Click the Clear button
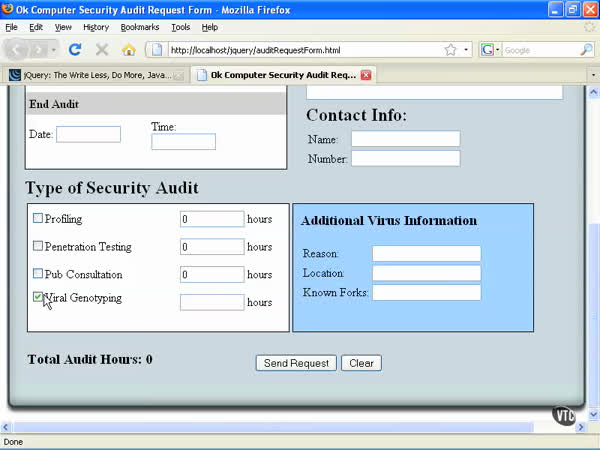 tap(361, 363)
